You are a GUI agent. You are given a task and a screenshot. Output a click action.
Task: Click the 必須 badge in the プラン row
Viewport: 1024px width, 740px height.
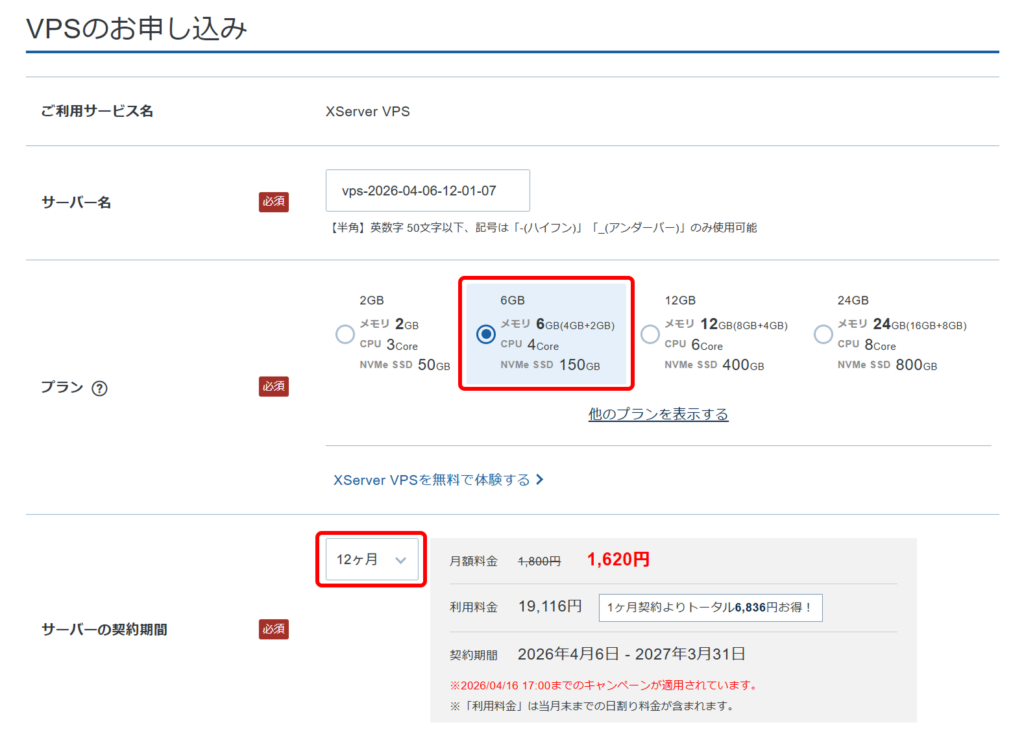coord(273,386)
